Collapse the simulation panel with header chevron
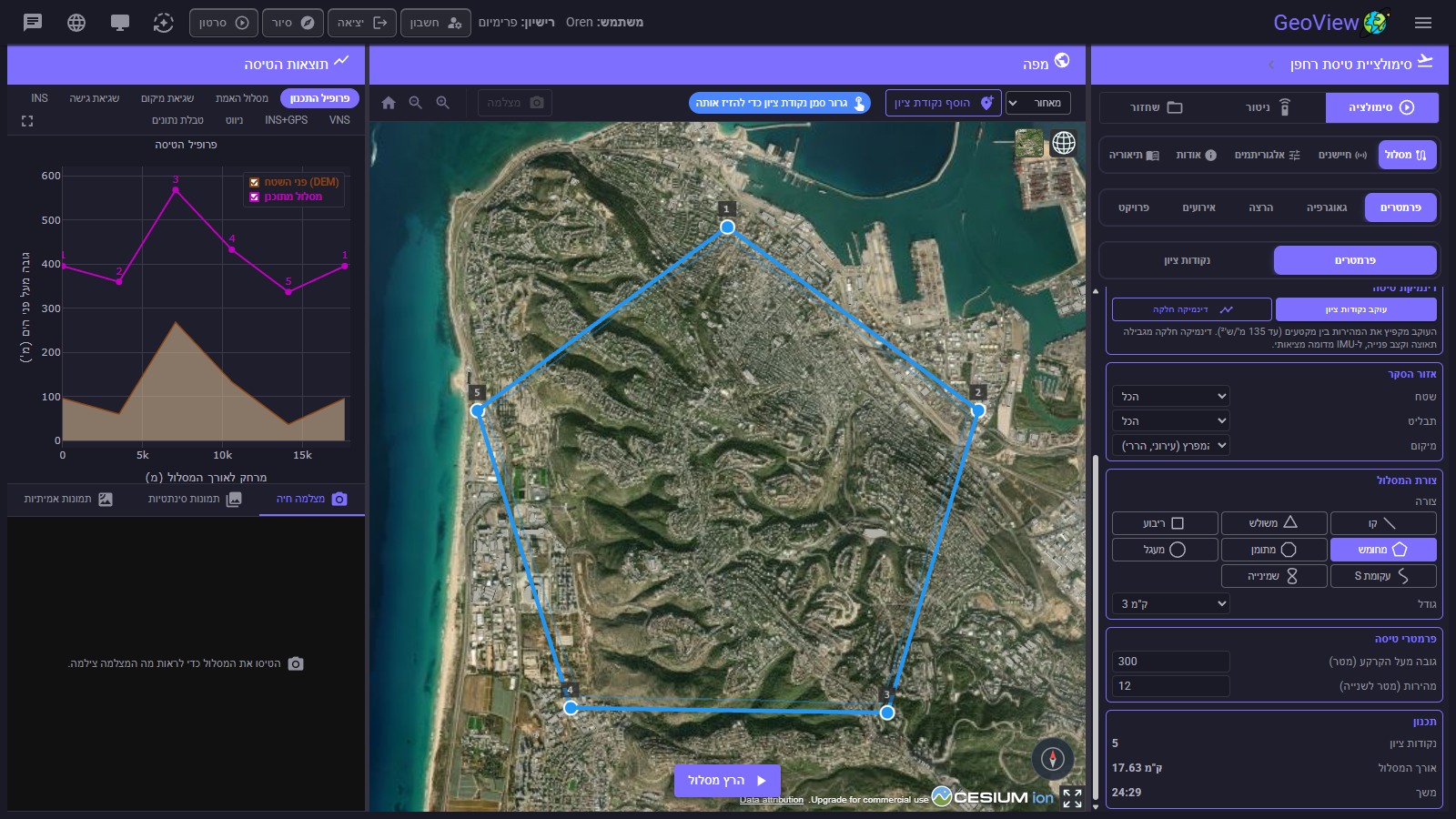 [x=1271, y=65]
